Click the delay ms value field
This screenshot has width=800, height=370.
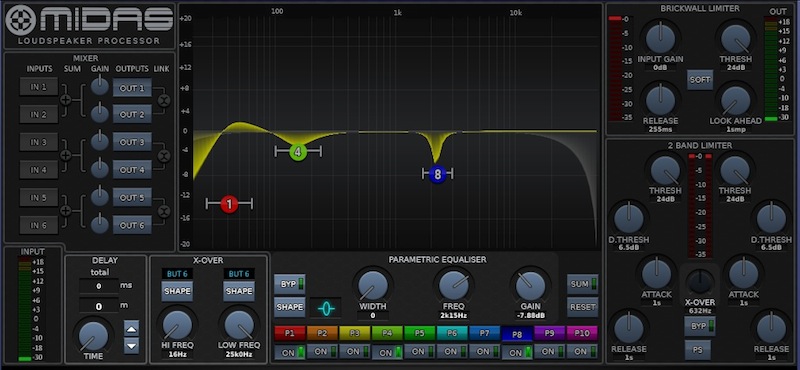pyautogui.click(x=98, y=286)
